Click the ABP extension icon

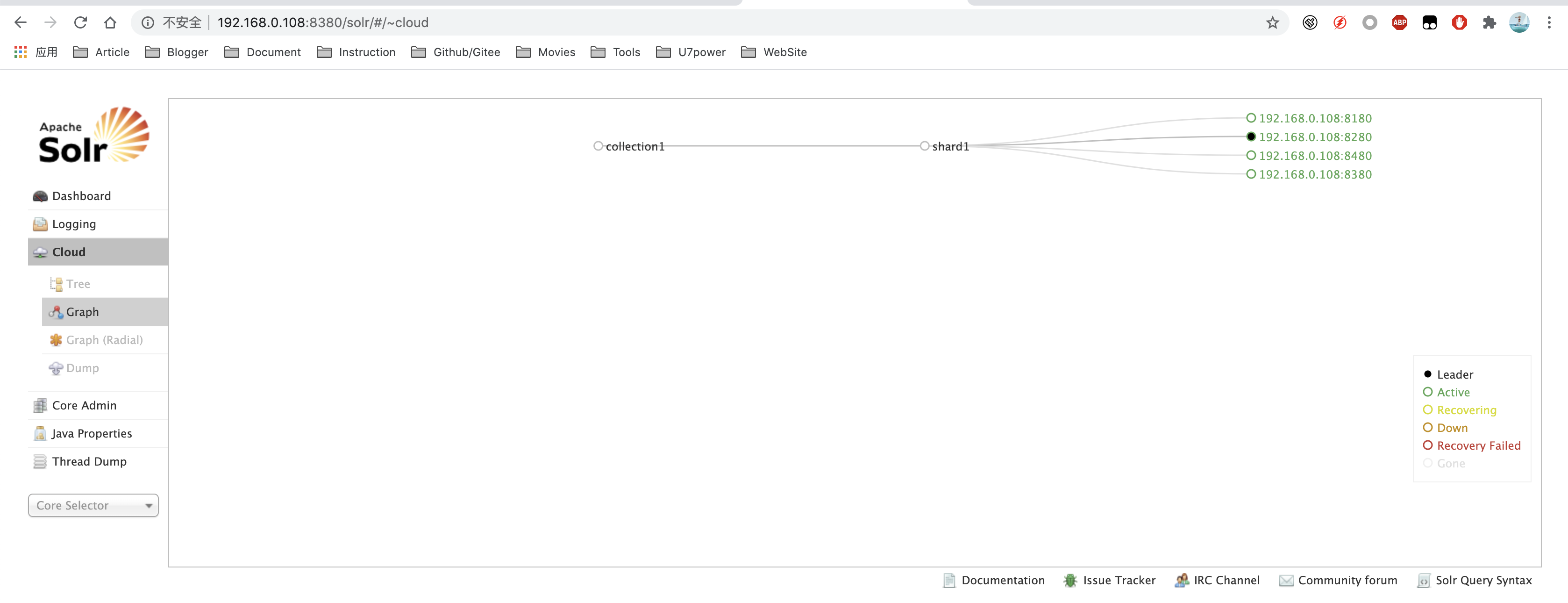coord(1399,23)
